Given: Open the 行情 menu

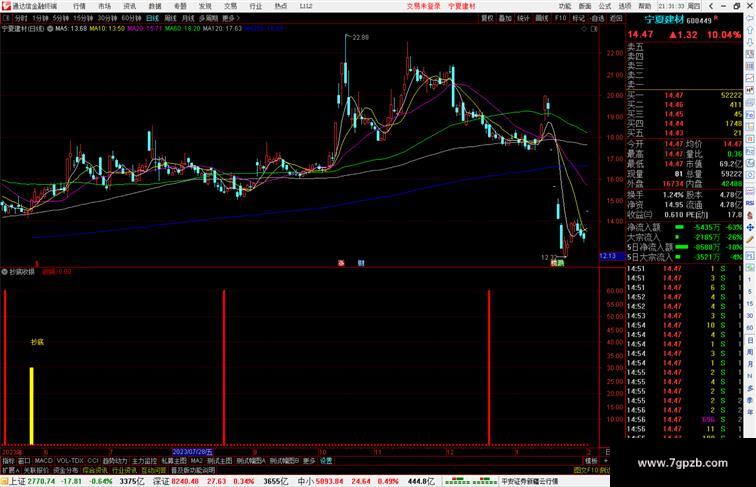Looking at the screenshot, I should click(79, 6).
